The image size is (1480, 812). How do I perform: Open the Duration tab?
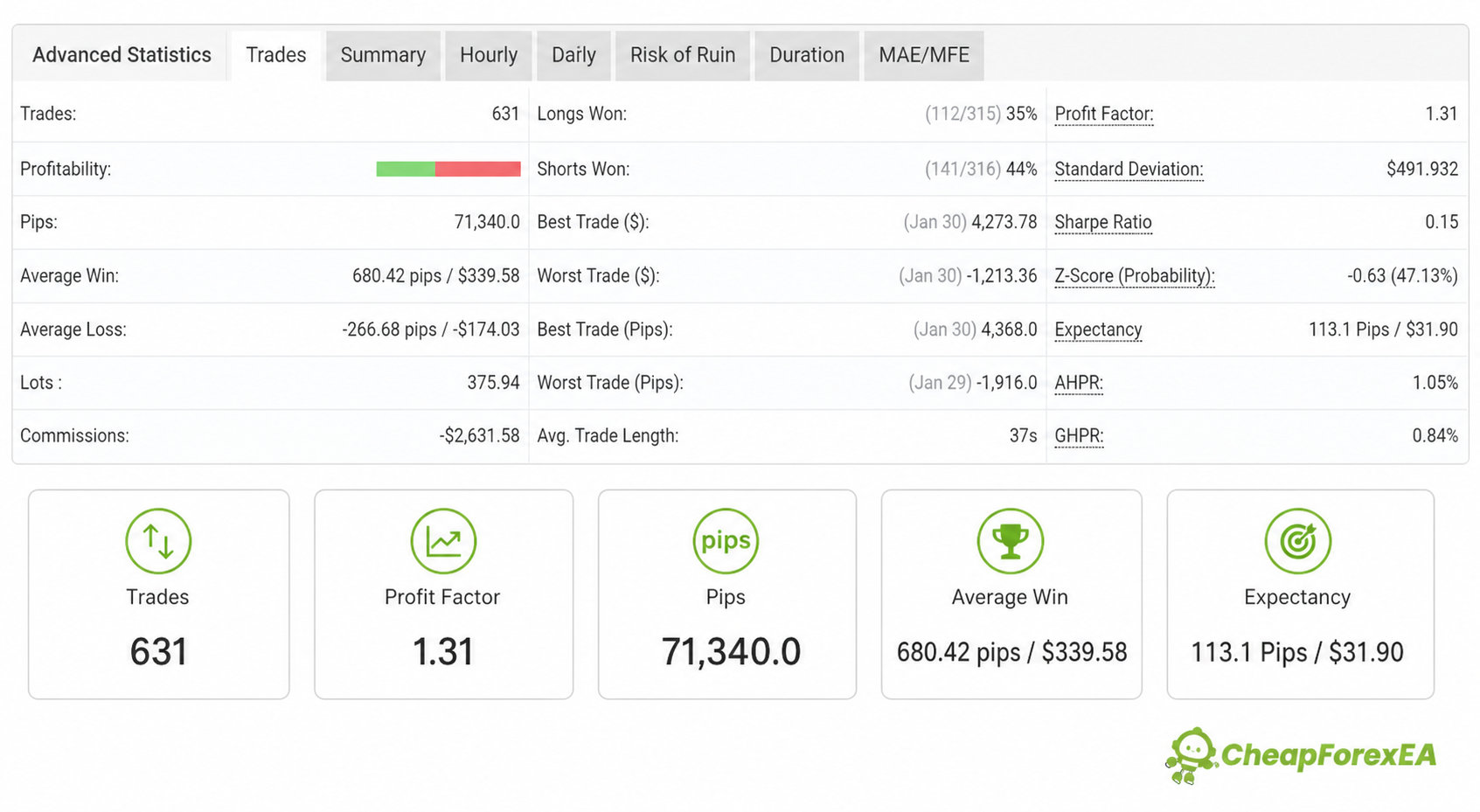(807, 55)
